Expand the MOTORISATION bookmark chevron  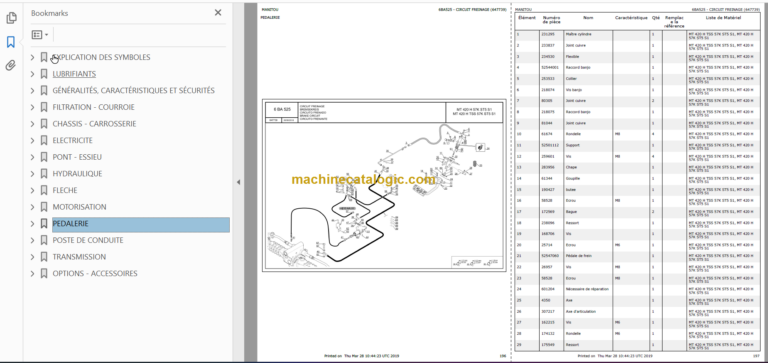coord(32,207)
